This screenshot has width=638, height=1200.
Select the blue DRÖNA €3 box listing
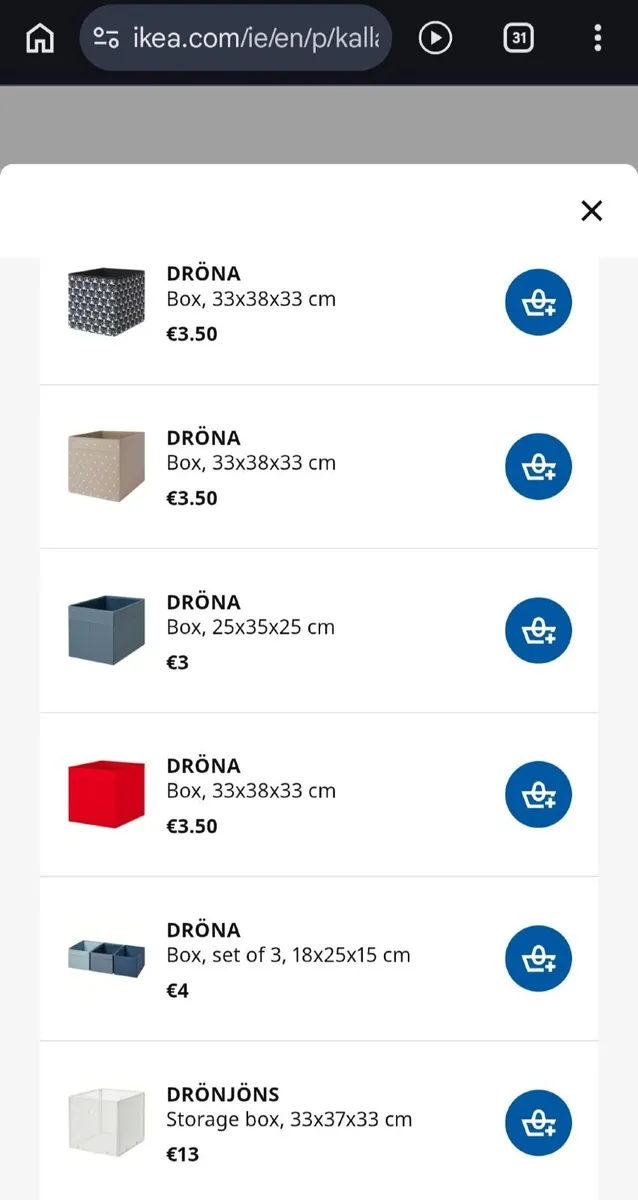pyautogui.click(x=250, y=628)
